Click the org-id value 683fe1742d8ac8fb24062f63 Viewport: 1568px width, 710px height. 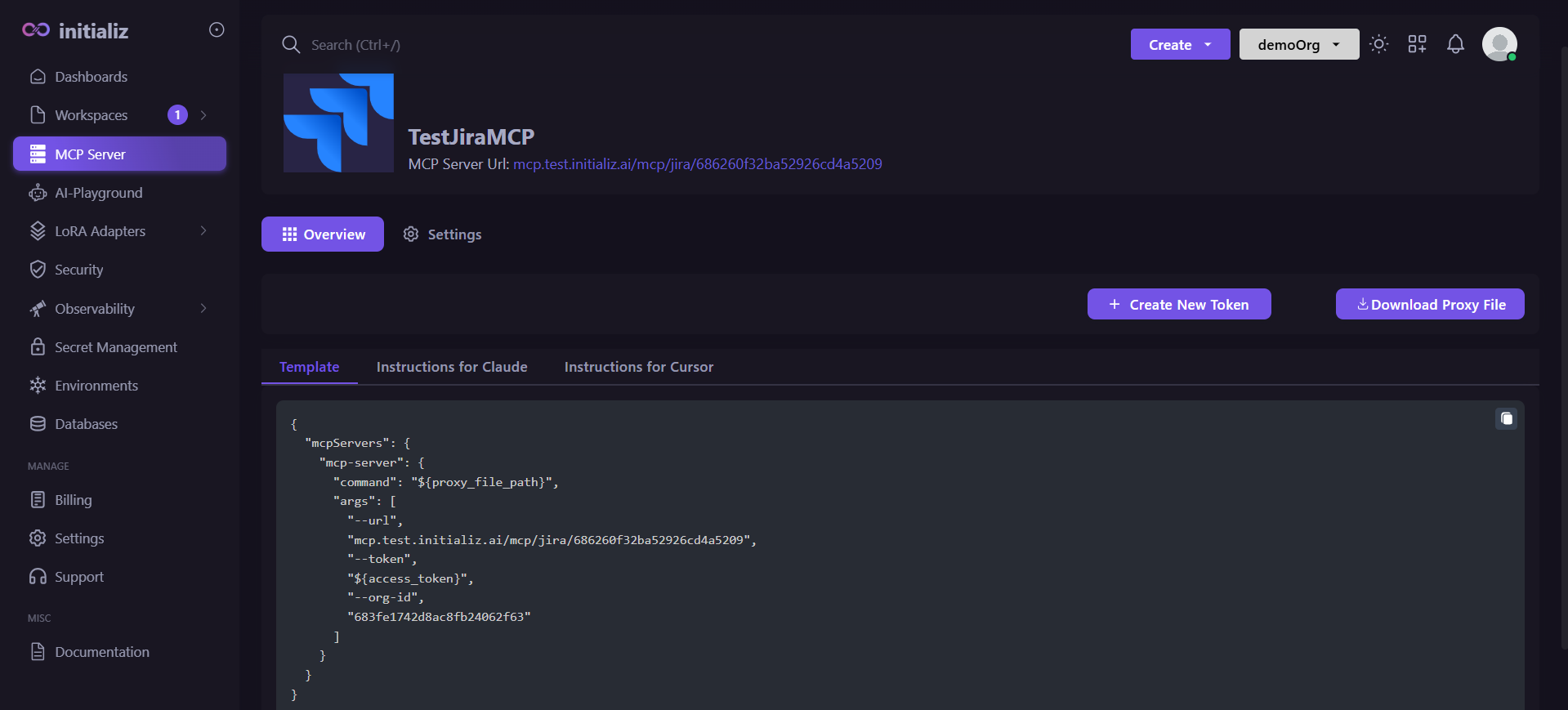[x=439, y=617]
